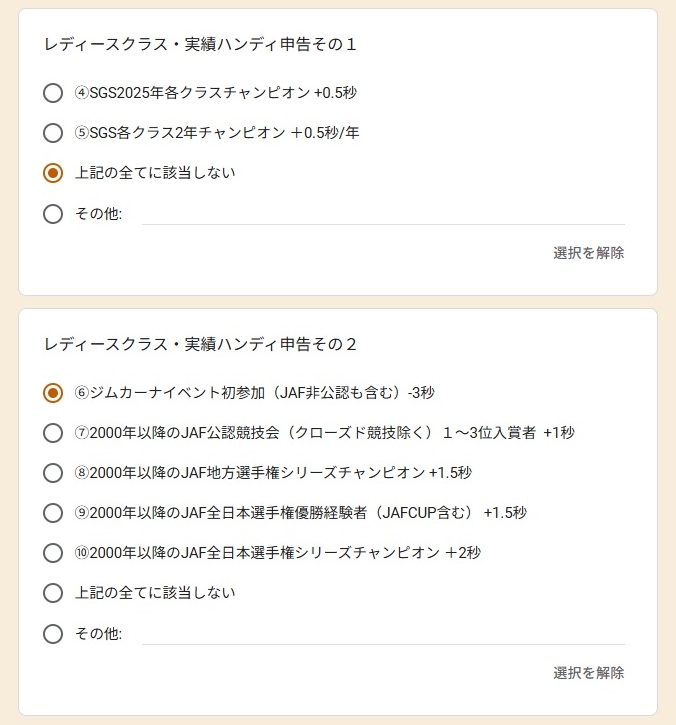Screen dimensions: 676x725
Task: Select ⑨JAF全日本選手権優勝経験者 +1.5秒 option
Action: (x=53, y=513)
